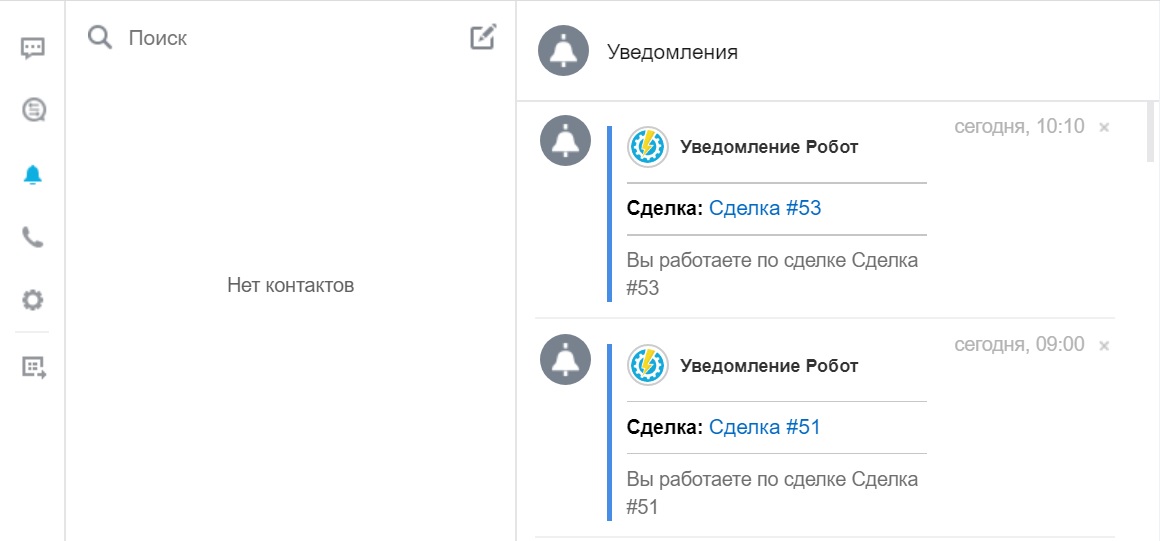Dismiss the 10:10 notification

(1104, 128)
